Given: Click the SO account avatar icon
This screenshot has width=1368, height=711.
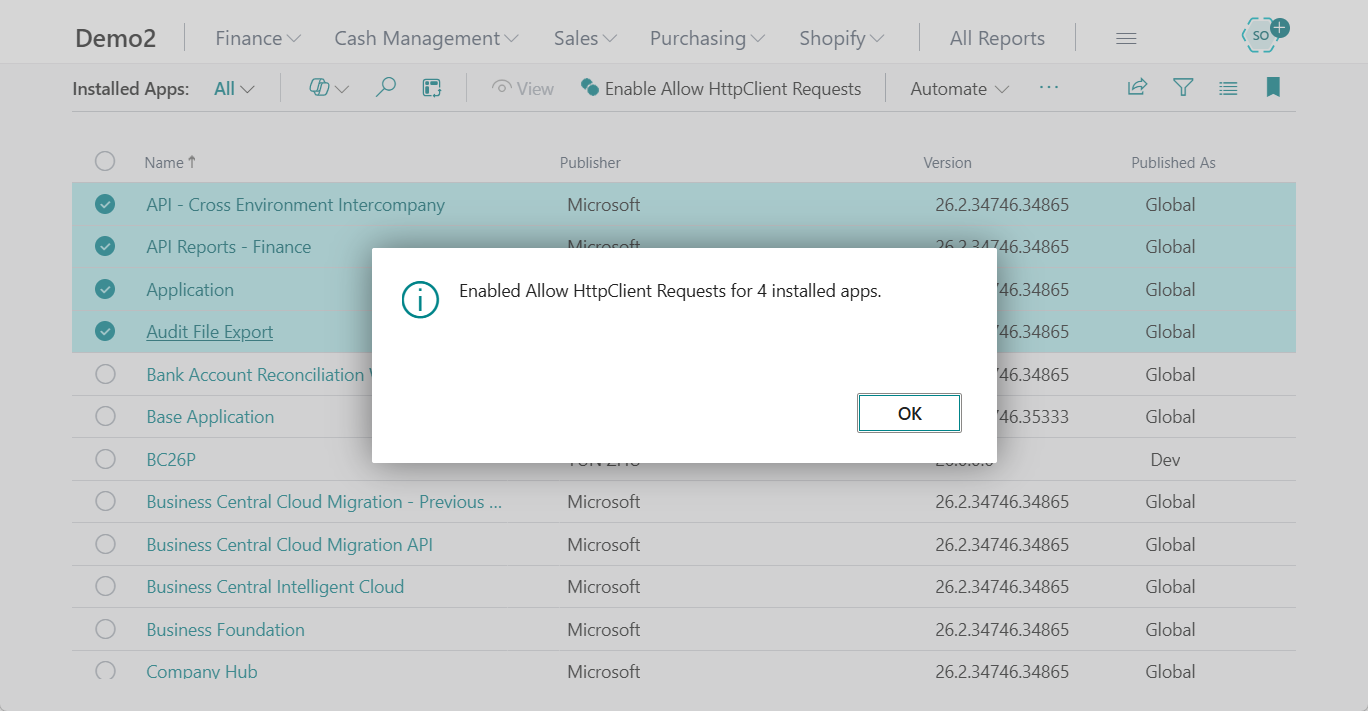Looking at the screenshot, I should pos(1258,34).
